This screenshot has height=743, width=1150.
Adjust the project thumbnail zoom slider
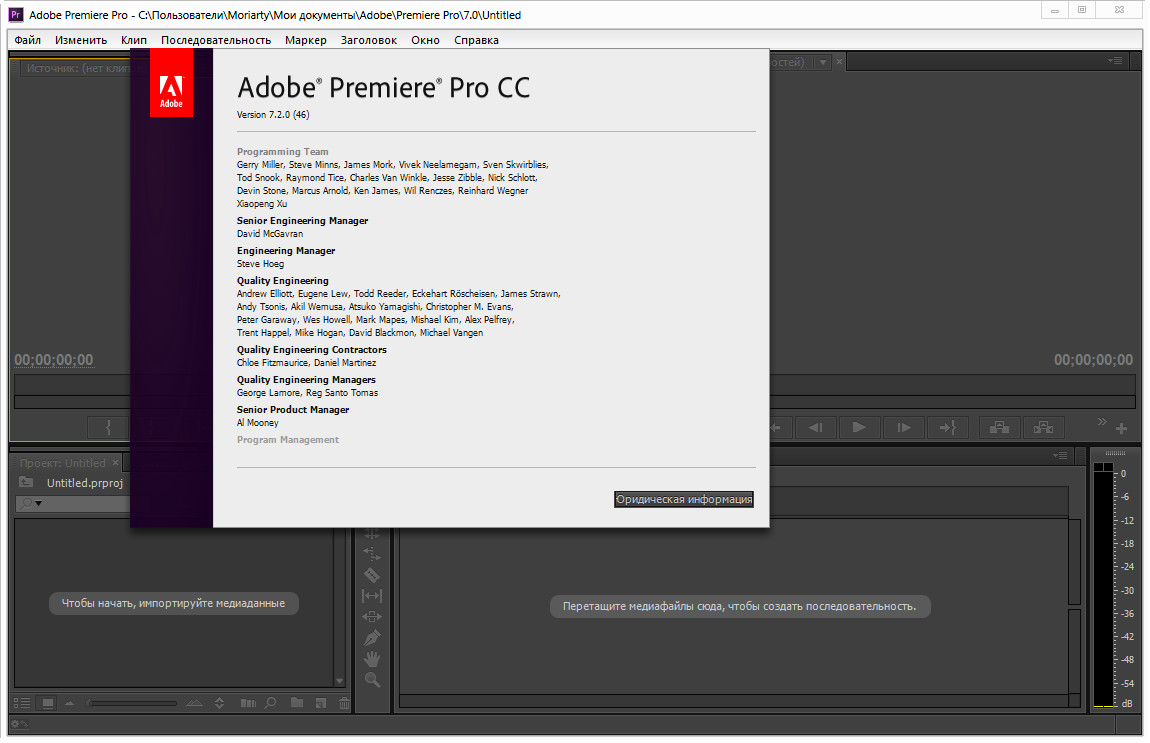(131, 703)
